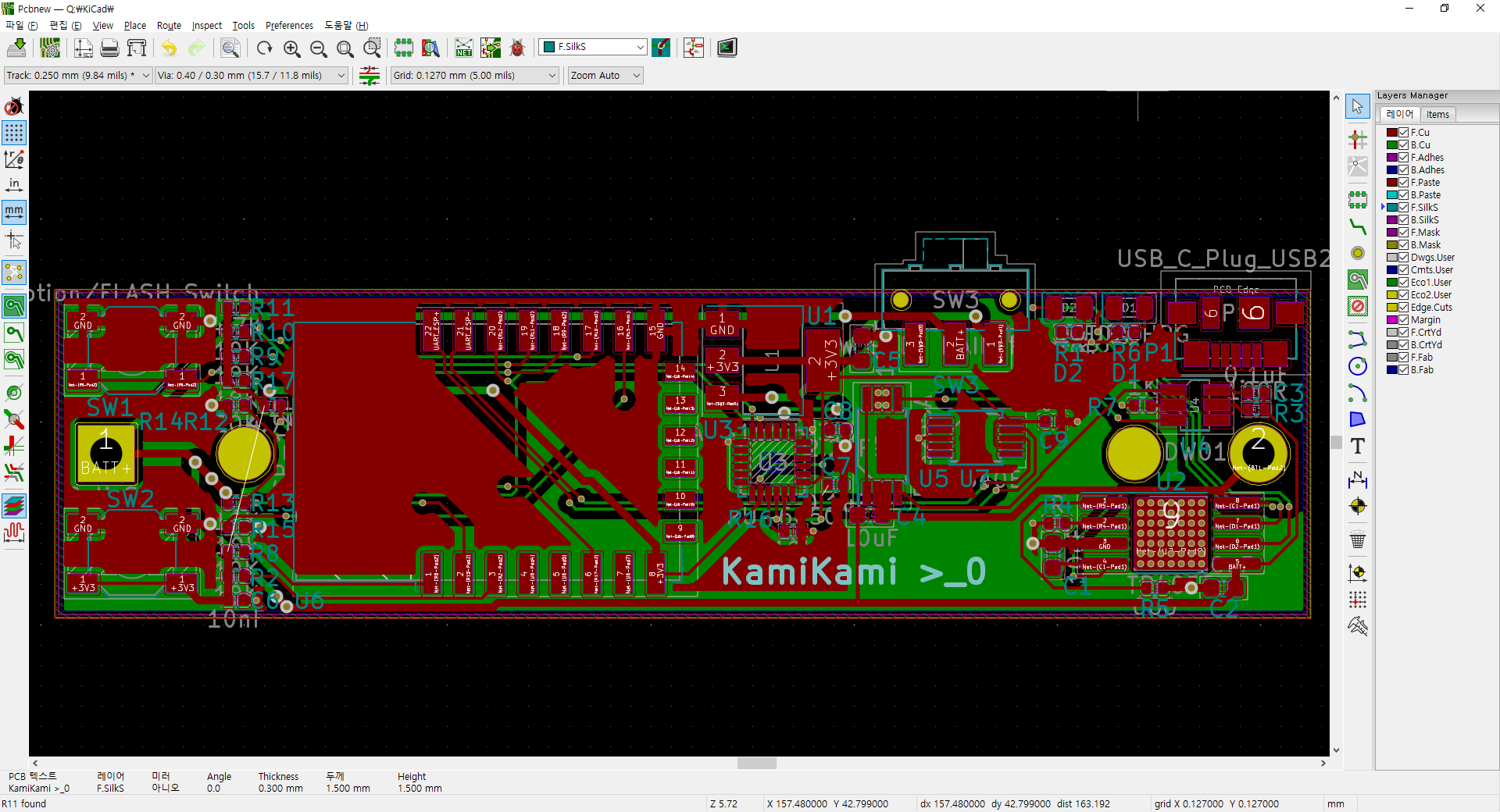Screen dimensions: 1500x812
Task: Run design rules check ladybug icon
Action: pyautogui.click(x=517, y=48)
